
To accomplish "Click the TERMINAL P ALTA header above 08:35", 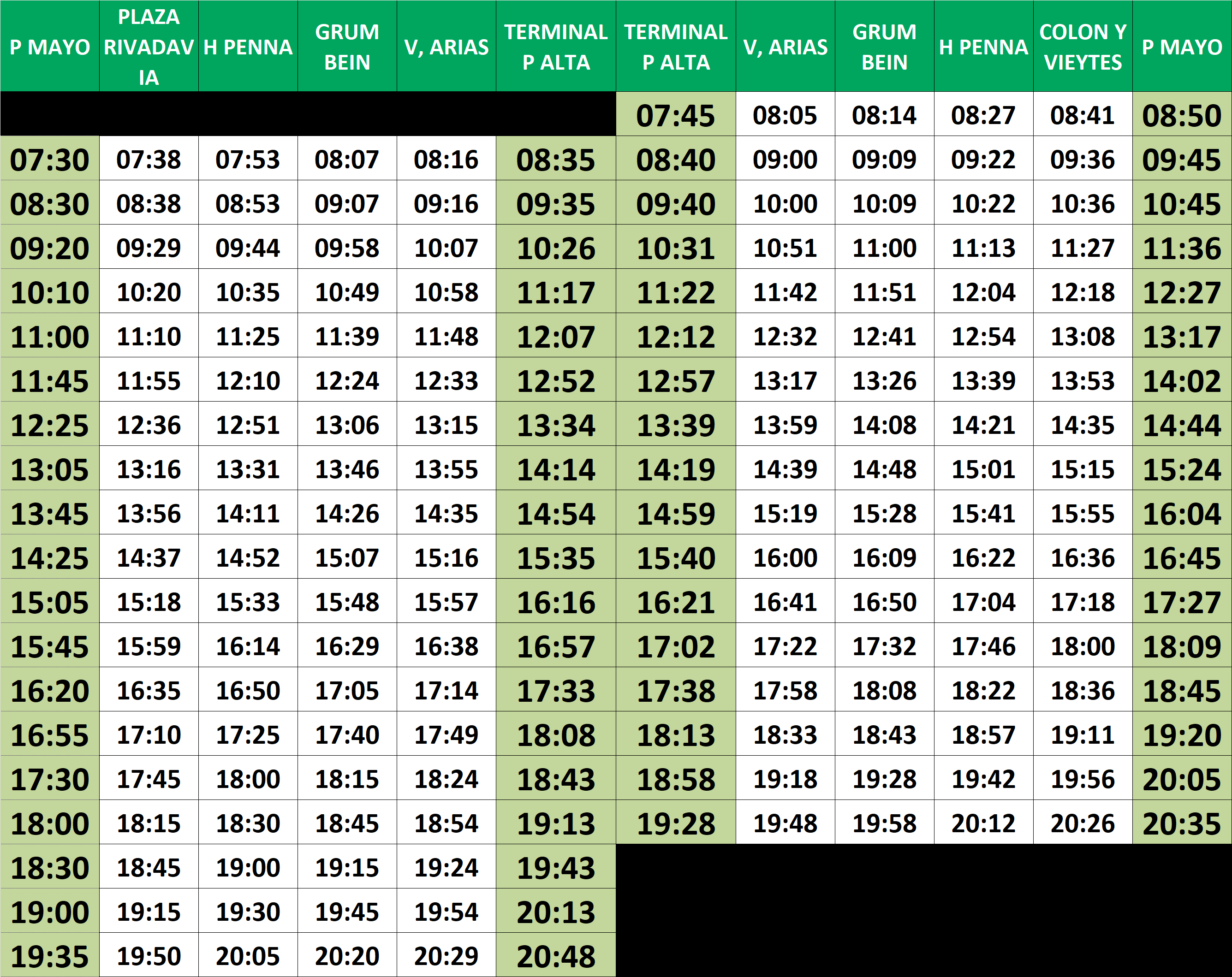I will coord(555,46).
